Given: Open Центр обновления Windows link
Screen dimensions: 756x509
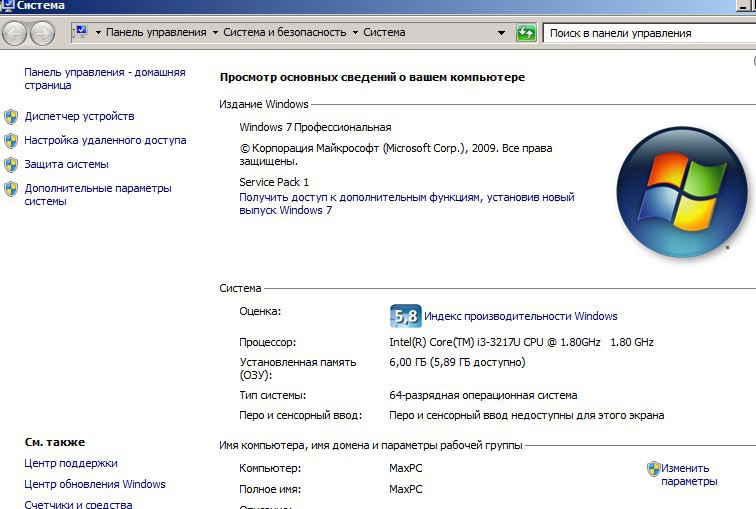Looking at the screenshot, I should (x=94, y=484).
